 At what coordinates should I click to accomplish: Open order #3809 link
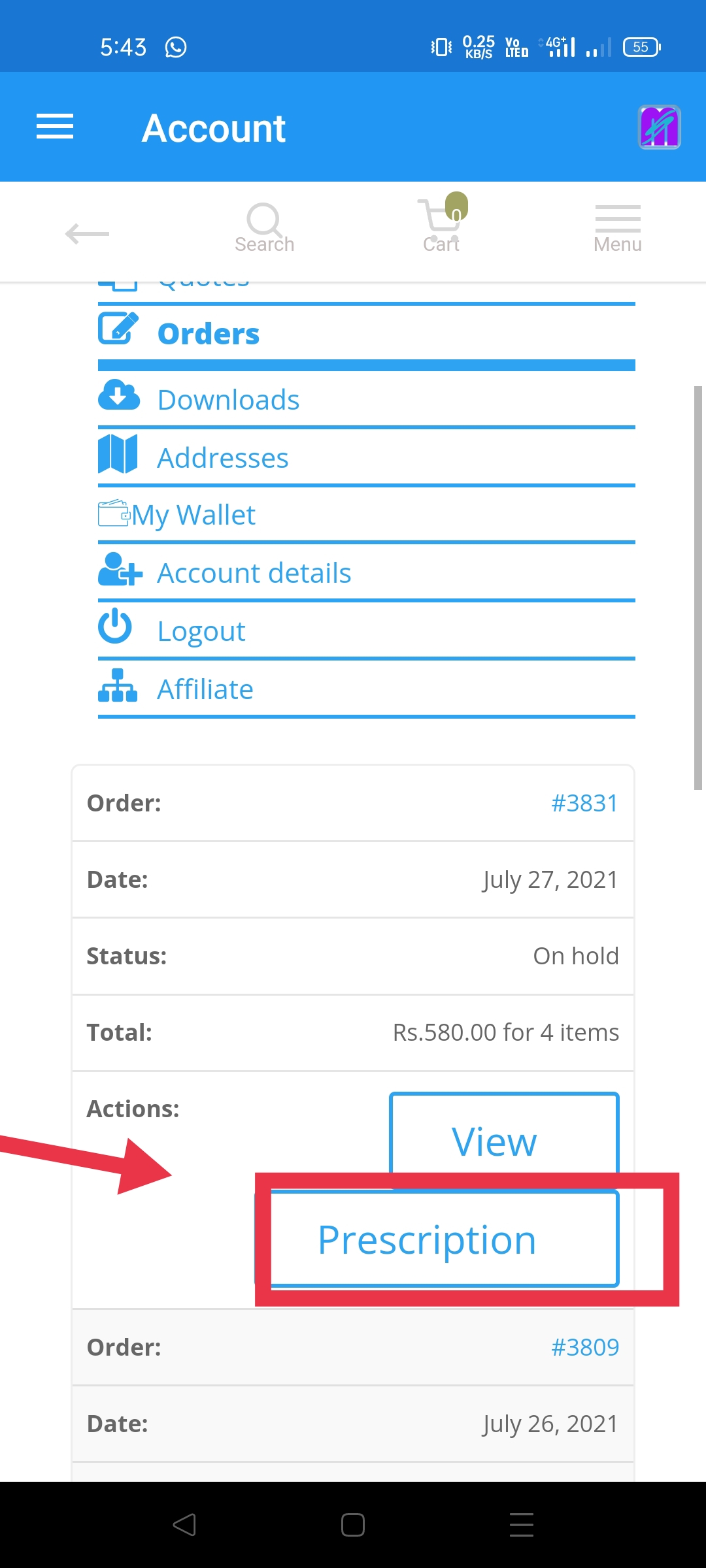pos(584,1347)
